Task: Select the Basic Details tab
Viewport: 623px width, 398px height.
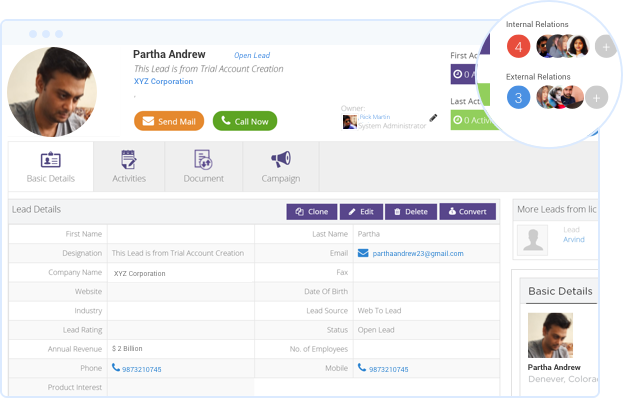Action: tap(50, 166)
